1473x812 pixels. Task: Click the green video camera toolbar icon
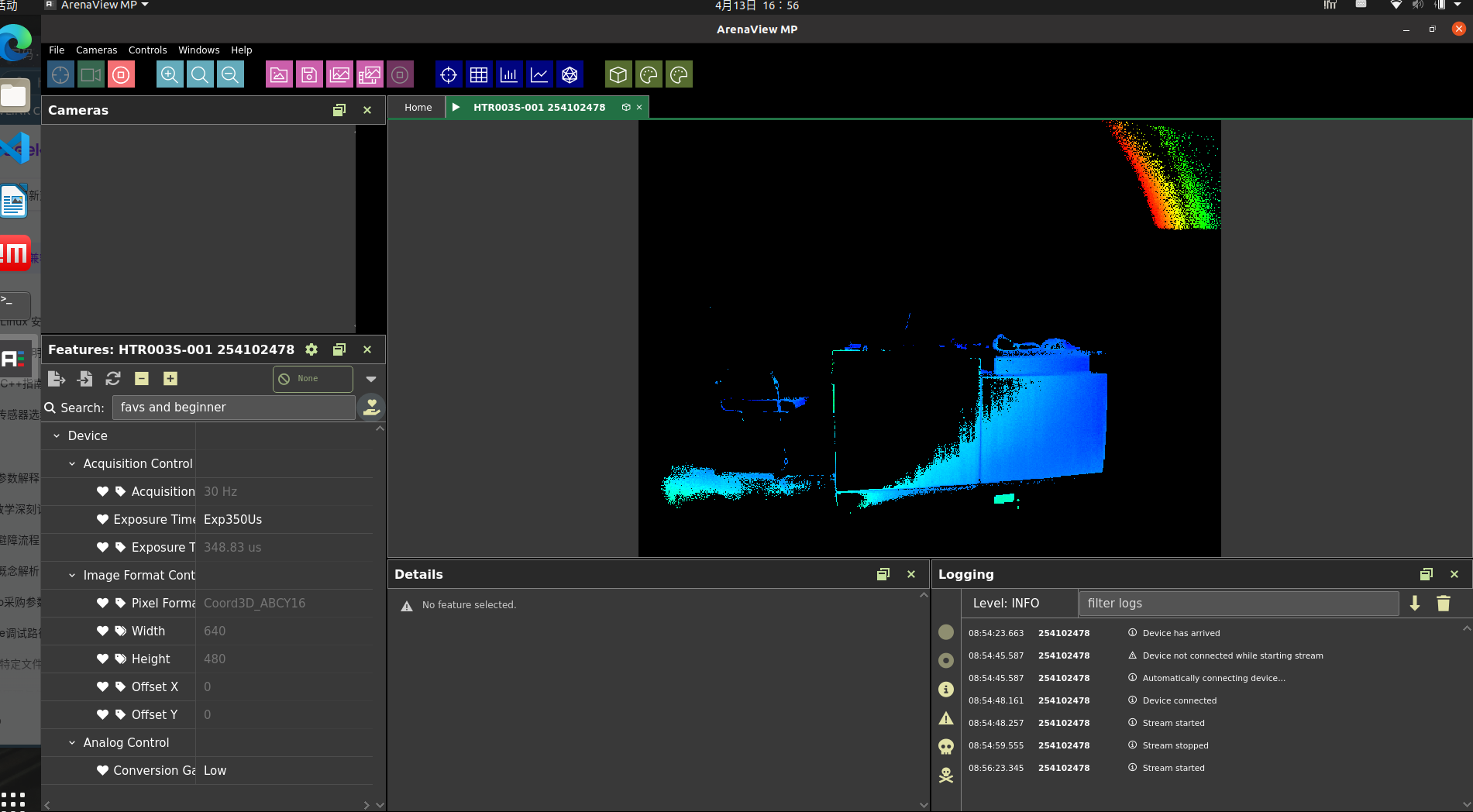(x=91, y=75)
